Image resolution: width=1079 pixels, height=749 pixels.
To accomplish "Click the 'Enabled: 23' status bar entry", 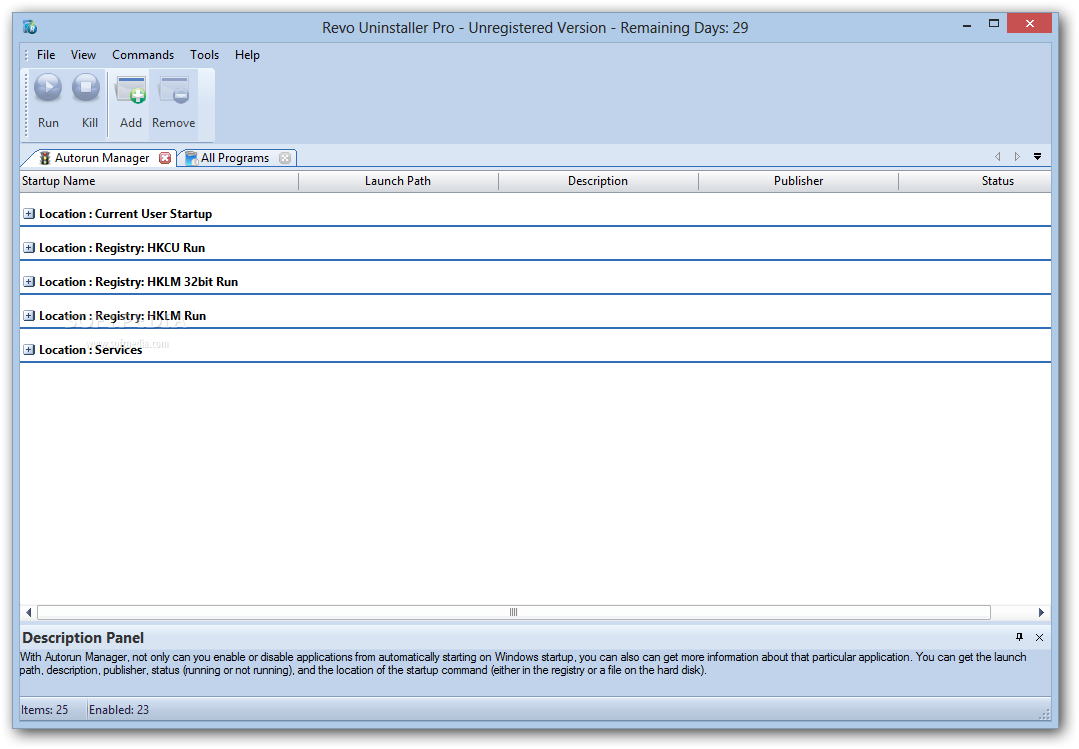I will tap(118, 710).
